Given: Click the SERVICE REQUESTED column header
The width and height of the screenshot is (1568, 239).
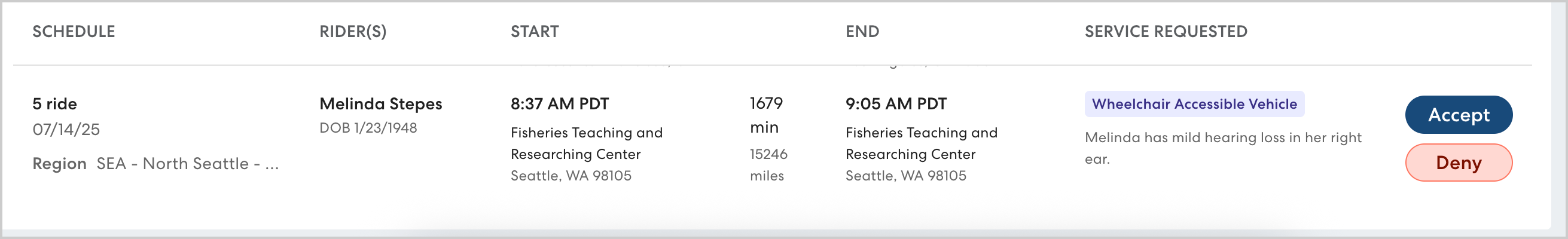Looking at the screenshot, I should [1165, 32].
